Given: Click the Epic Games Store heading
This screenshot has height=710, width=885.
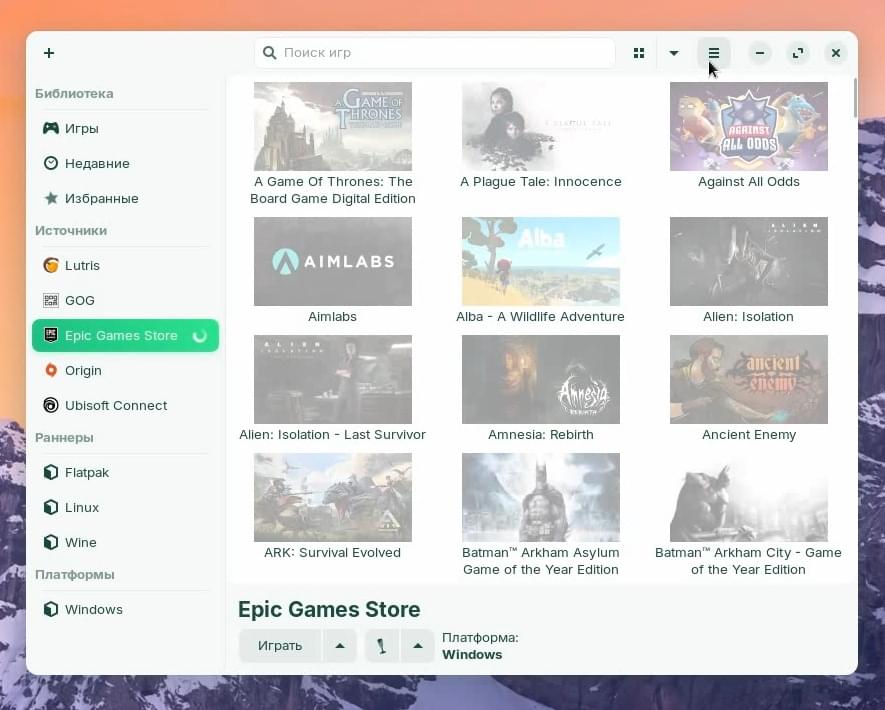Looking at the screenshot, I should click(x=329, y=610).
